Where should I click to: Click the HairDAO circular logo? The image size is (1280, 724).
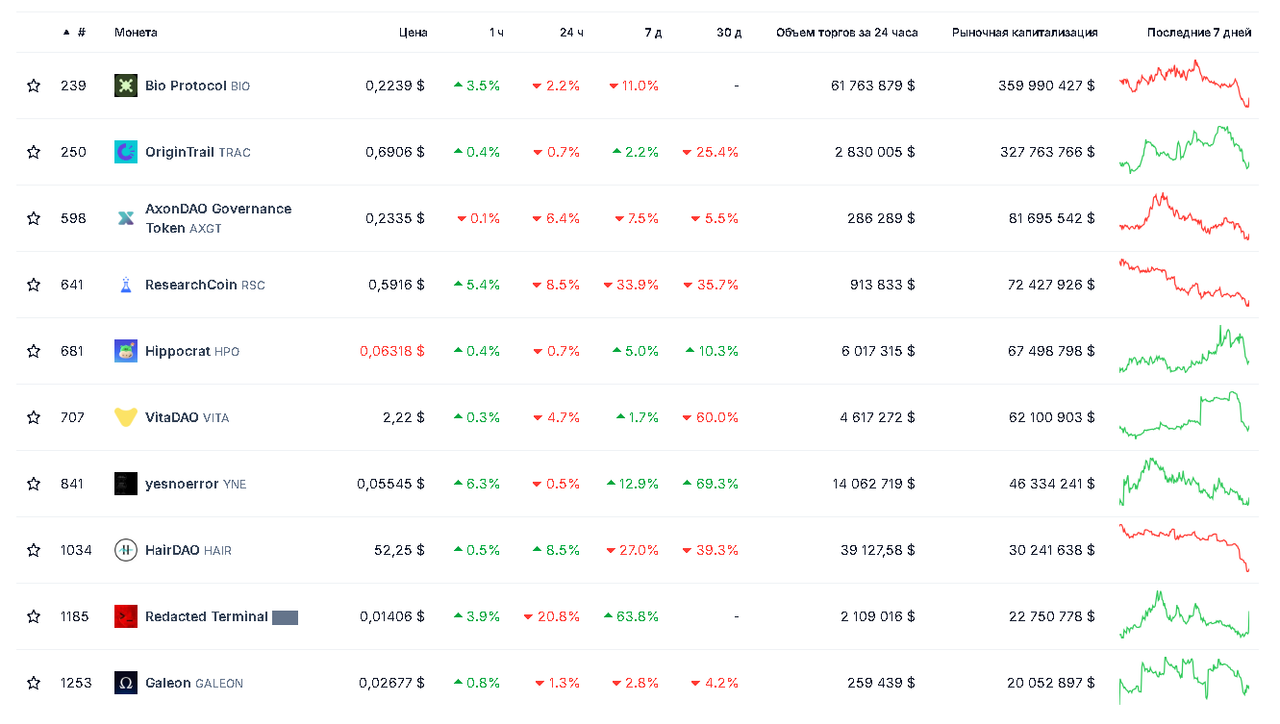(126, 550)
